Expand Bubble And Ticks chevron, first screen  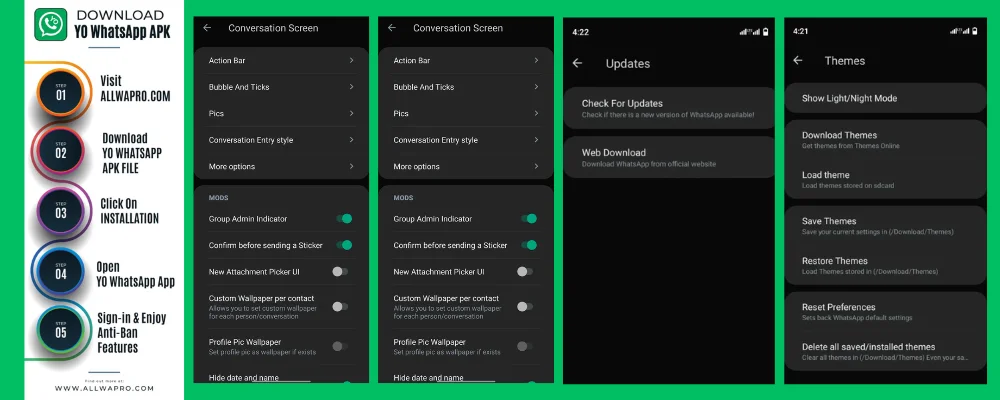tap(351, 87)
